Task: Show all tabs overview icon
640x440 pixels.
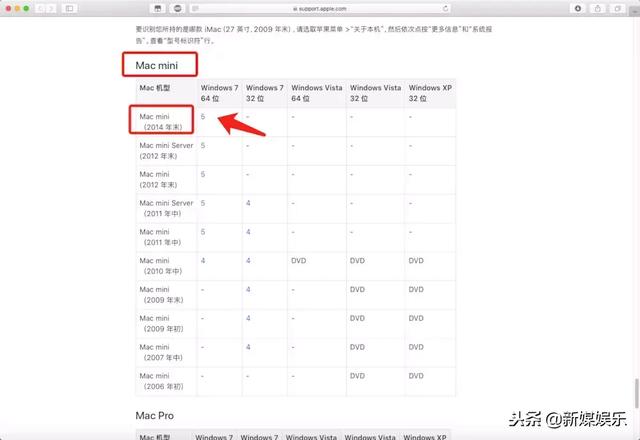Action: pyautogui.click(x=618, y=8)
